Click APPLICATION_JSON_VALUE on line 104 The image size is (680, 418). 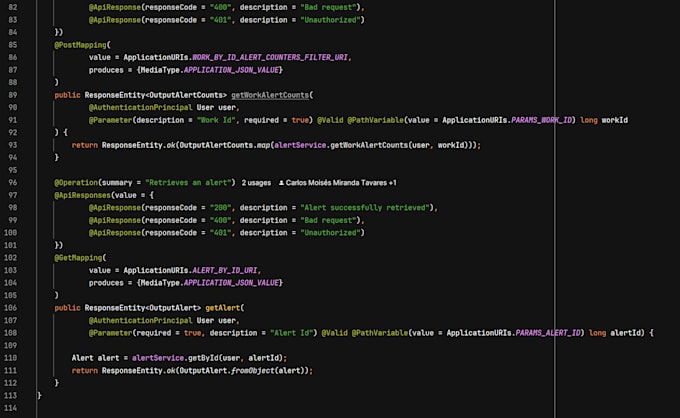(231, 283)
